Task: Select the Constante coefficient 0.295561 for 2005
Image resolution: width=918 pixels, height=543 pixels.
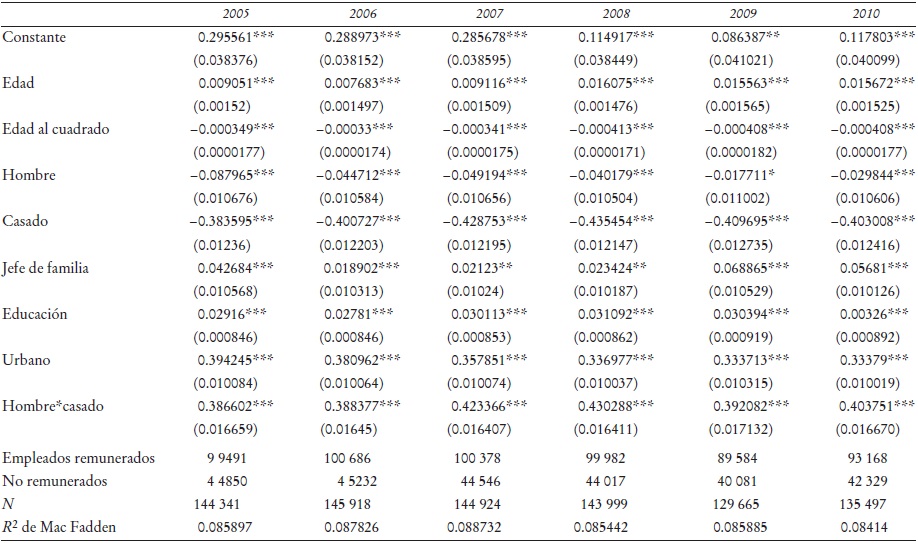Action: click(x=237, y=36)
